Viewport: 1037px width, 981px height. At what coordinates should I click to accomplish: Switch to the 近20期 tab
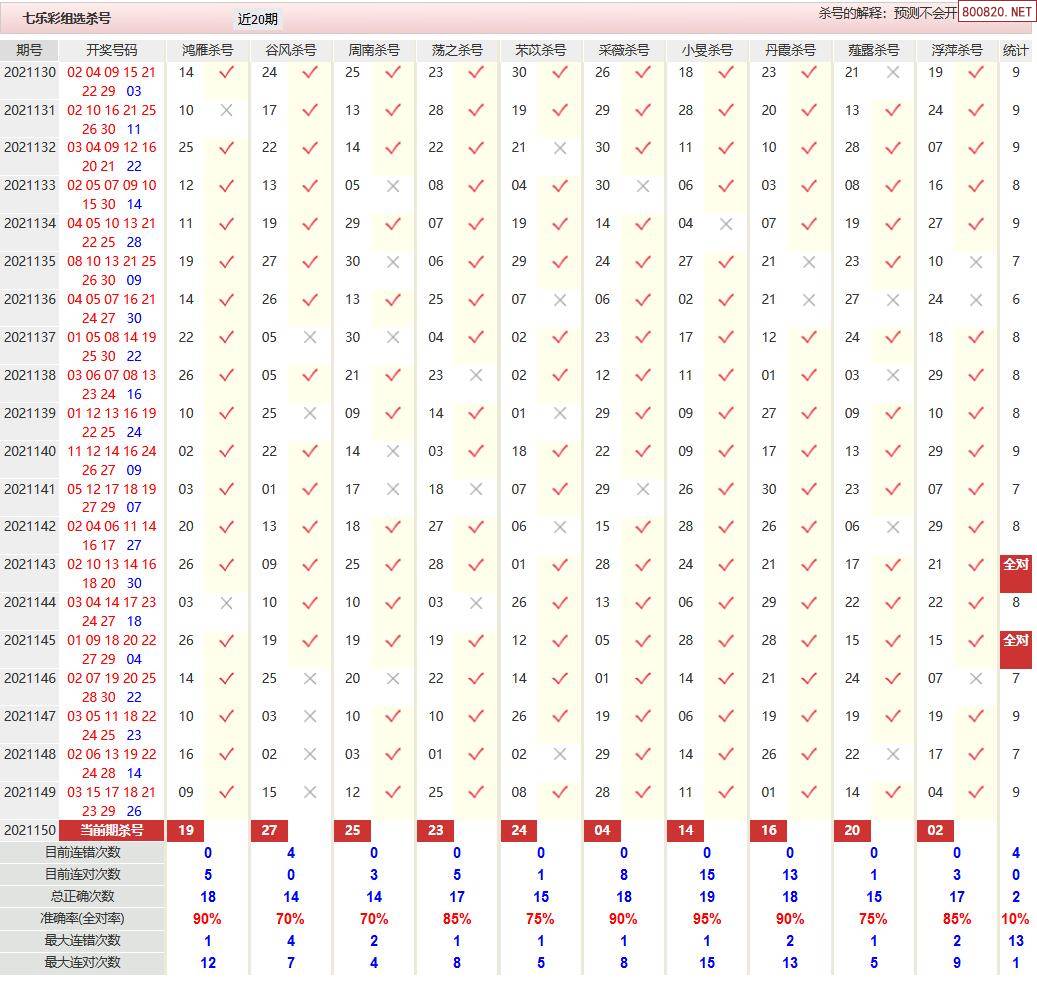pos(257,19)
